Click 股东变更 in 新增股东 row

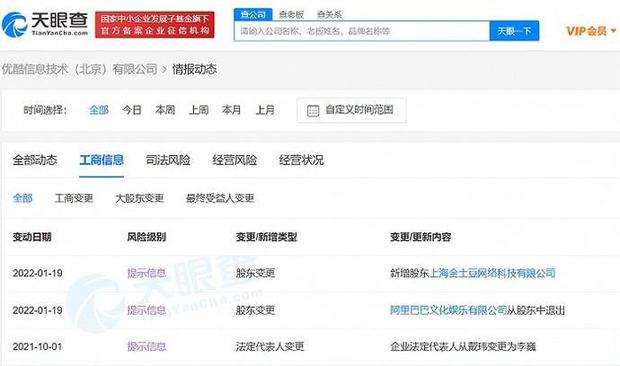255,273
